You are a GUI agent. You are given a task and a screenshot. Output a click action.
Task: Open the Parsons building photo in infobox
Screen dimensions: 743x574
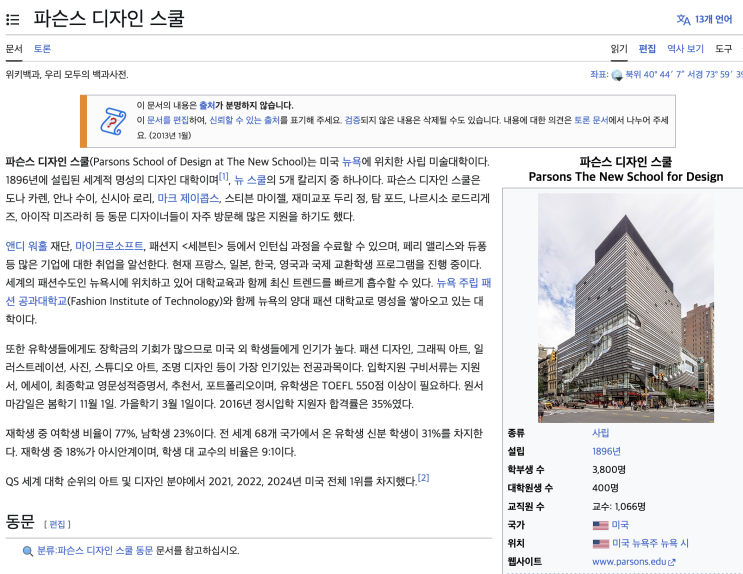pos(626,308)
